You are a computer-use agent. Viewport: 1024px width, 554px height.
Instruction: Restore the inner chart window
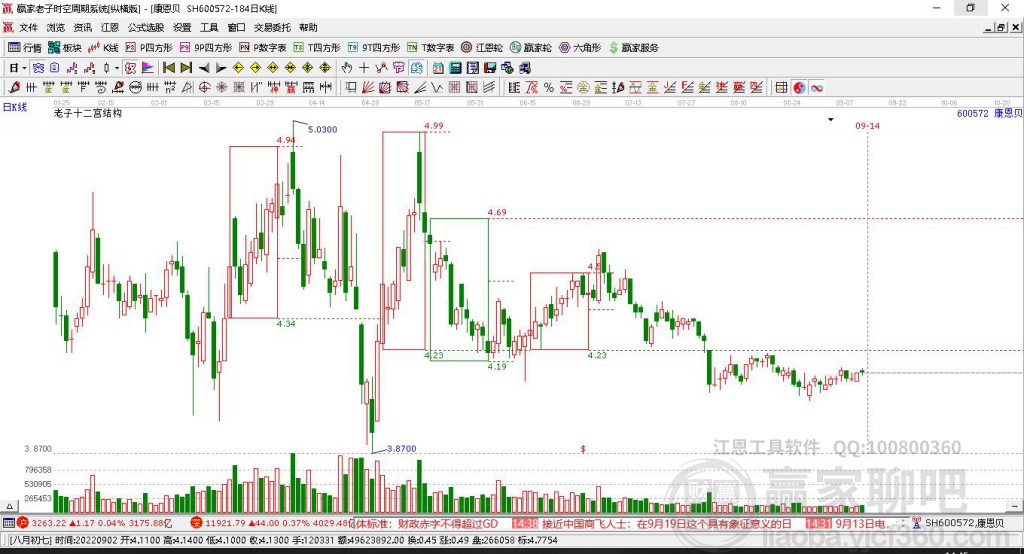(1001, 27)
